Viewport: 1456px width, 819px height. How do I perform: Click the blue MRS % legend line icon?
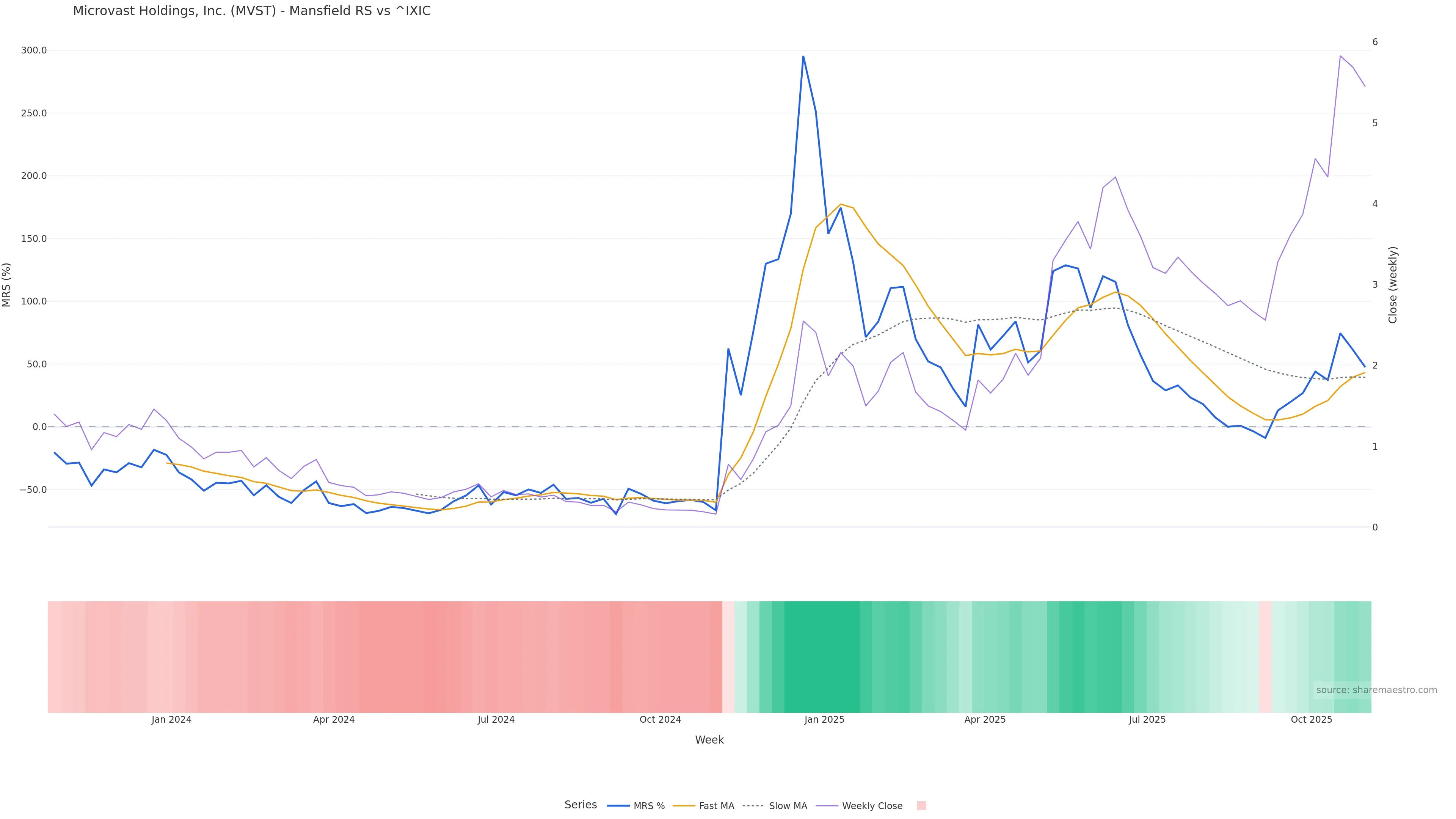(x=618, y=806)
